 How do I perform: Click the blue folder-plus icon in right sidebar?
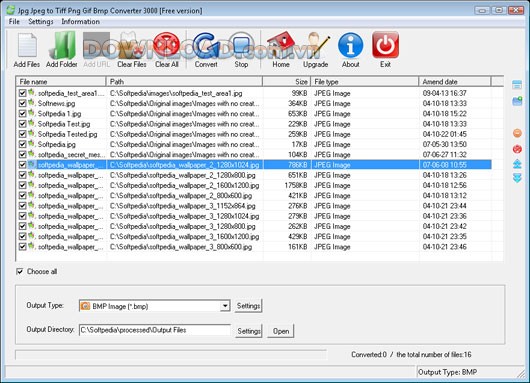click(x=517, y=101)
